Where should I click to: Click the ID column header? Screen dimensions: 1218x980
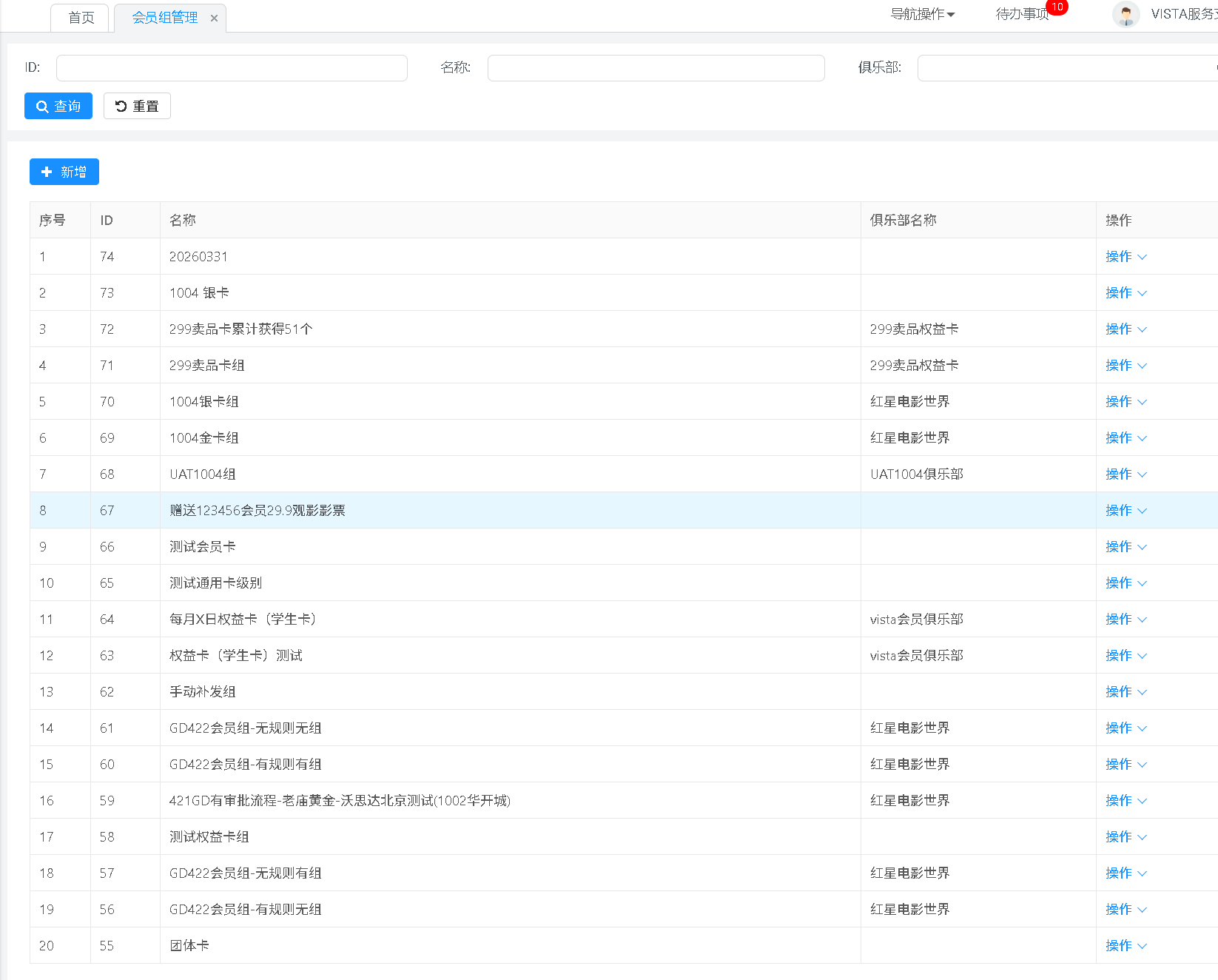[125, 221]
